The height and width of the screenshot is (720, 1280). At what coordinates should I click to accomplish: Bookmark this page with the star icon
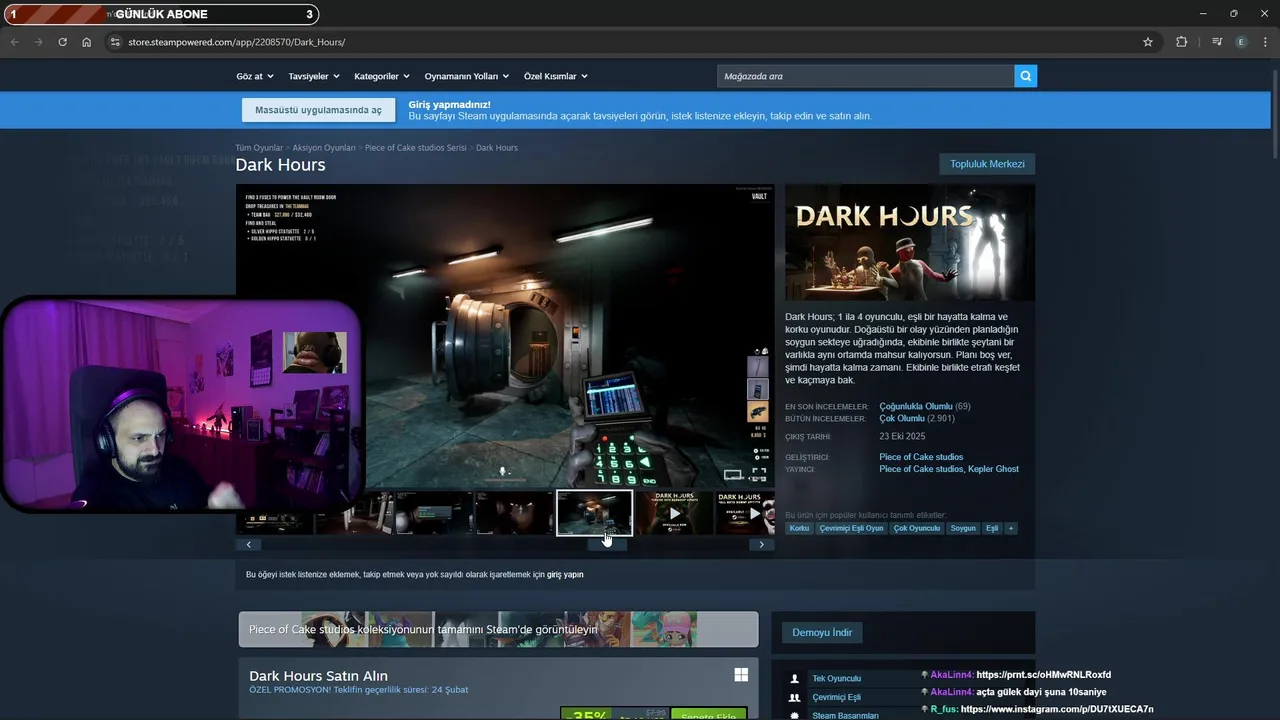click(1148, 42)
